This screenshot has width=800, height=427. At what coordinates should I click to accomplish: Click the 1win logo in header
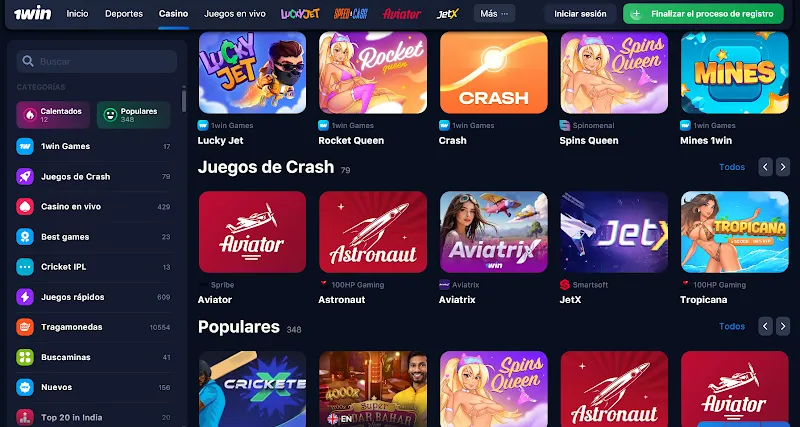click(32, 13)
